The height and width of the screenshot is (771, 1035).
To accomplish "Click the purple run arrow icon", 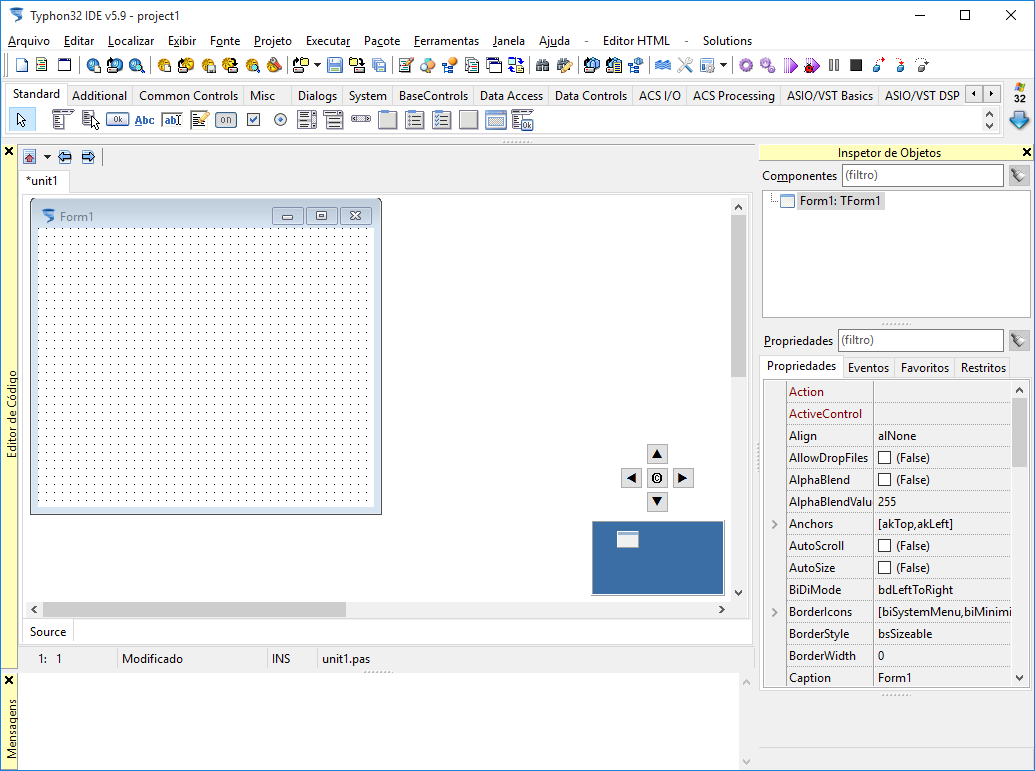I will tap(790, 65).
